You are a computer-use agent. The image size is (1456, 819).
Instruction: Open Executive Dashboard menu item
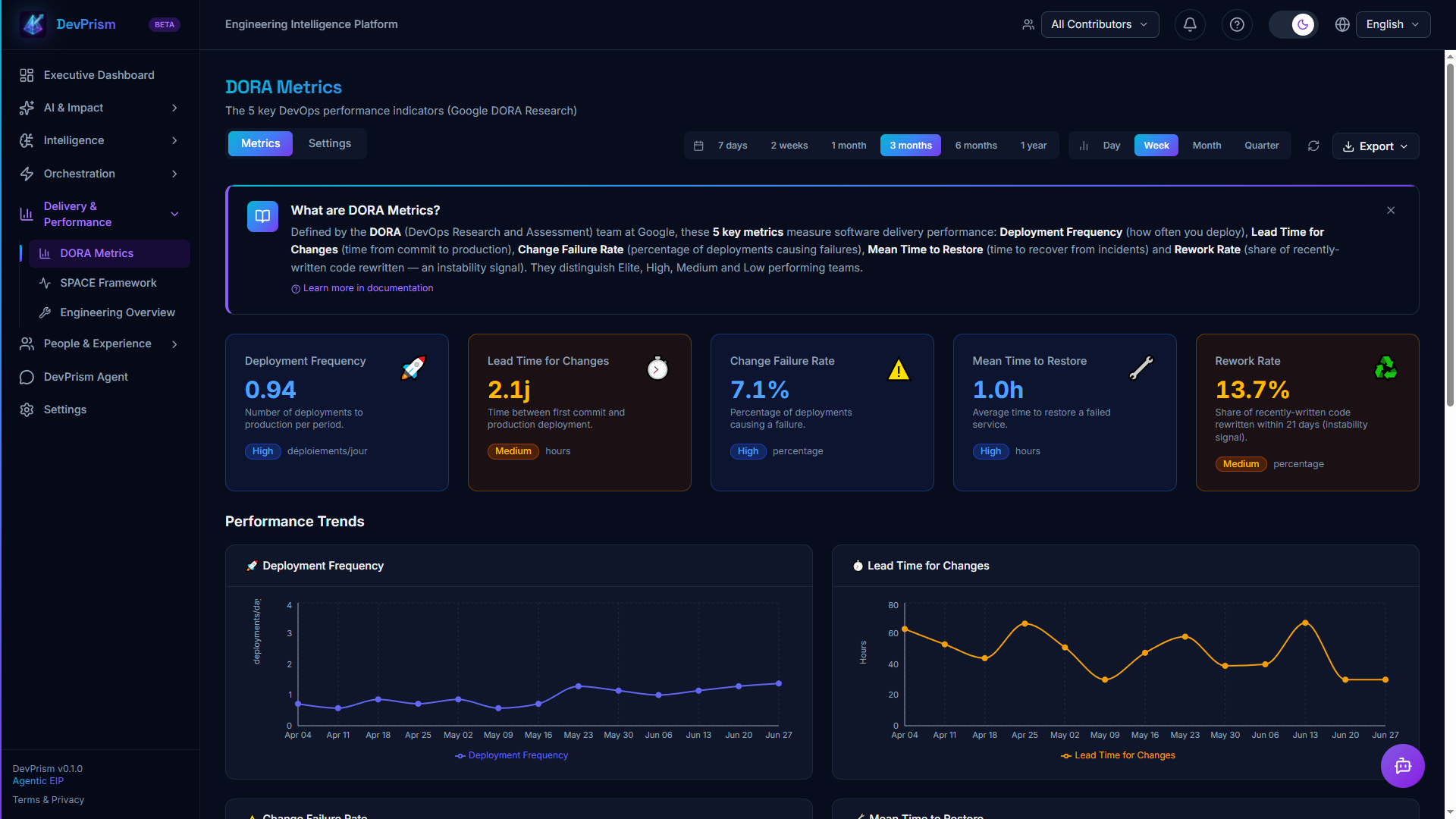pyautogui.click(x=100, y=75)
